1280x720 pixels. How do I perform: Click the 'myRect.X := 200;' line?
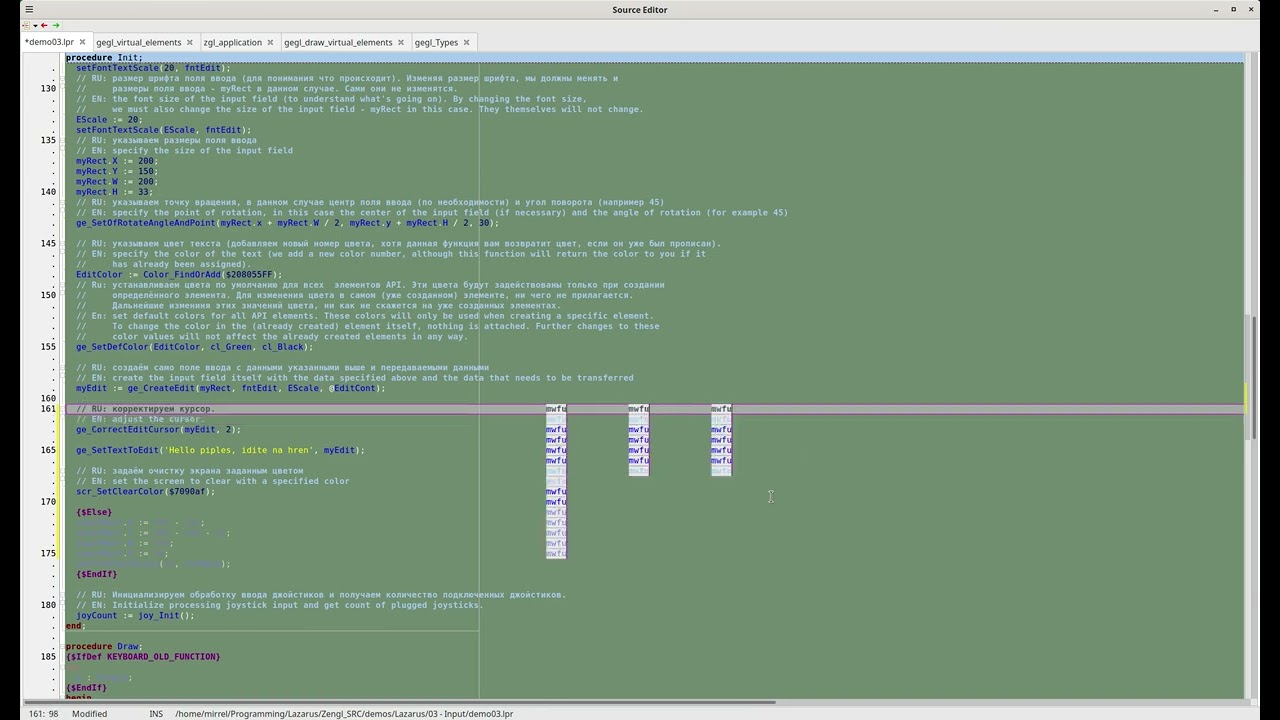click(118, 161)
